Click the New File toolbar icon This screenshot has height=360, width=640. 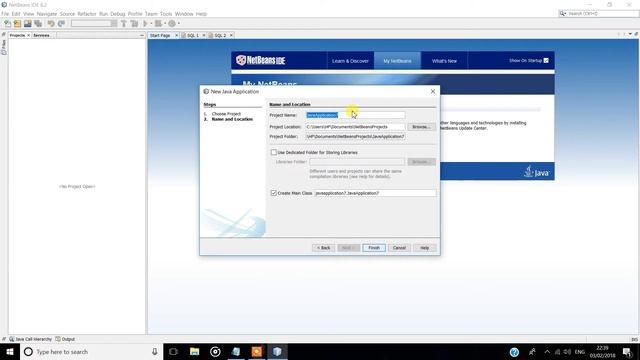tap(7, 24)
